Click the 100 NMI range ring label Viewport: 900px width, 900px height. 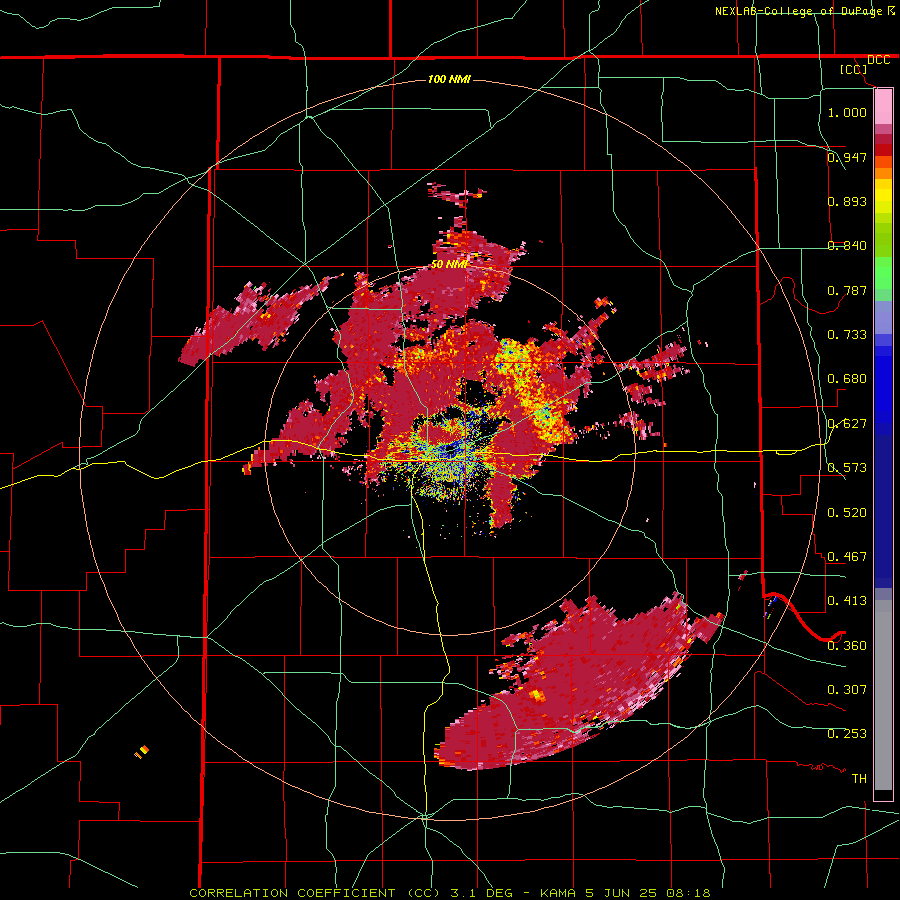coord(449,79)
